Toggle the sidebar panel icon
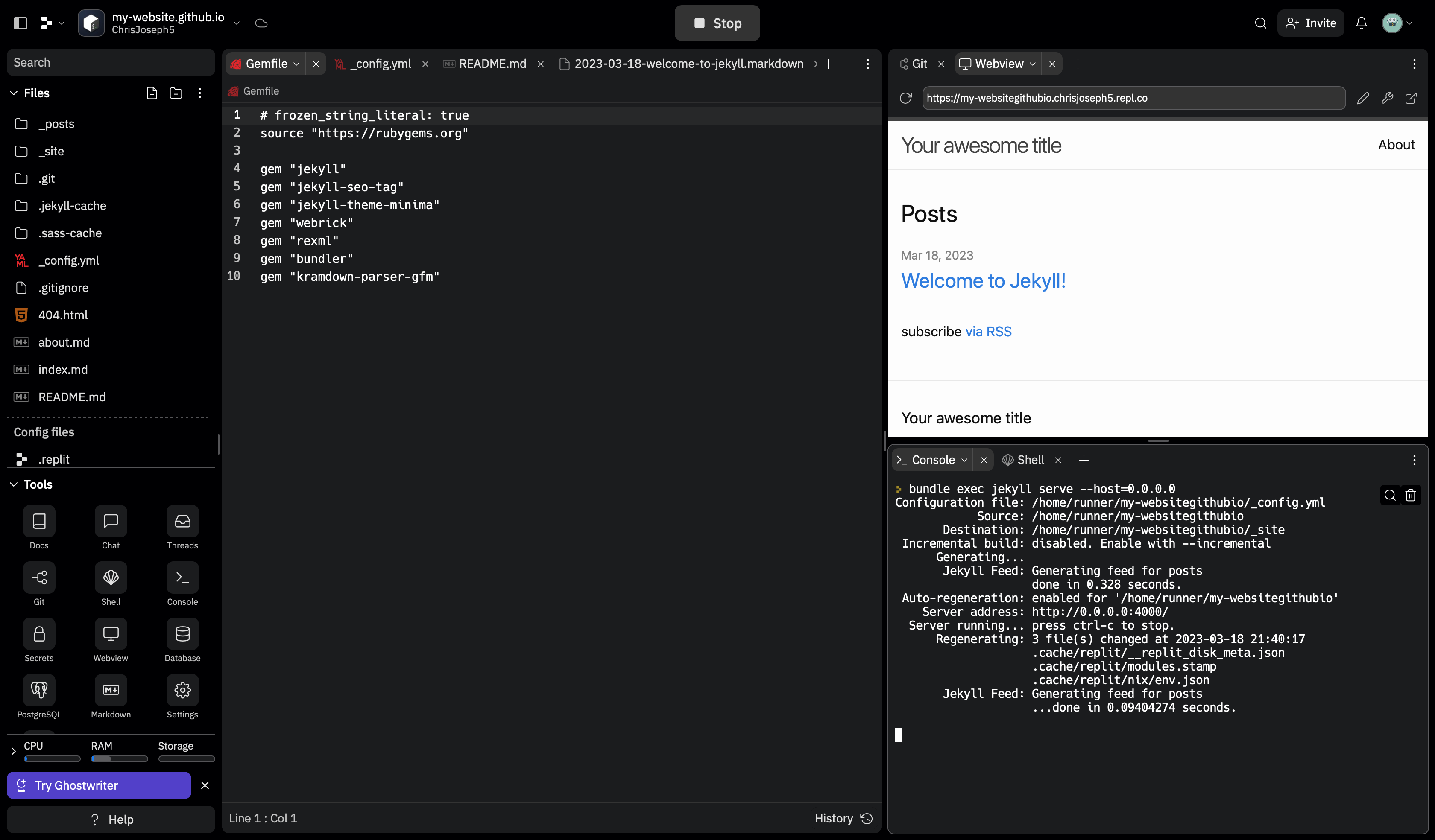The width and height of the screenshot is (1435, 840). click(x=20, y=23)
